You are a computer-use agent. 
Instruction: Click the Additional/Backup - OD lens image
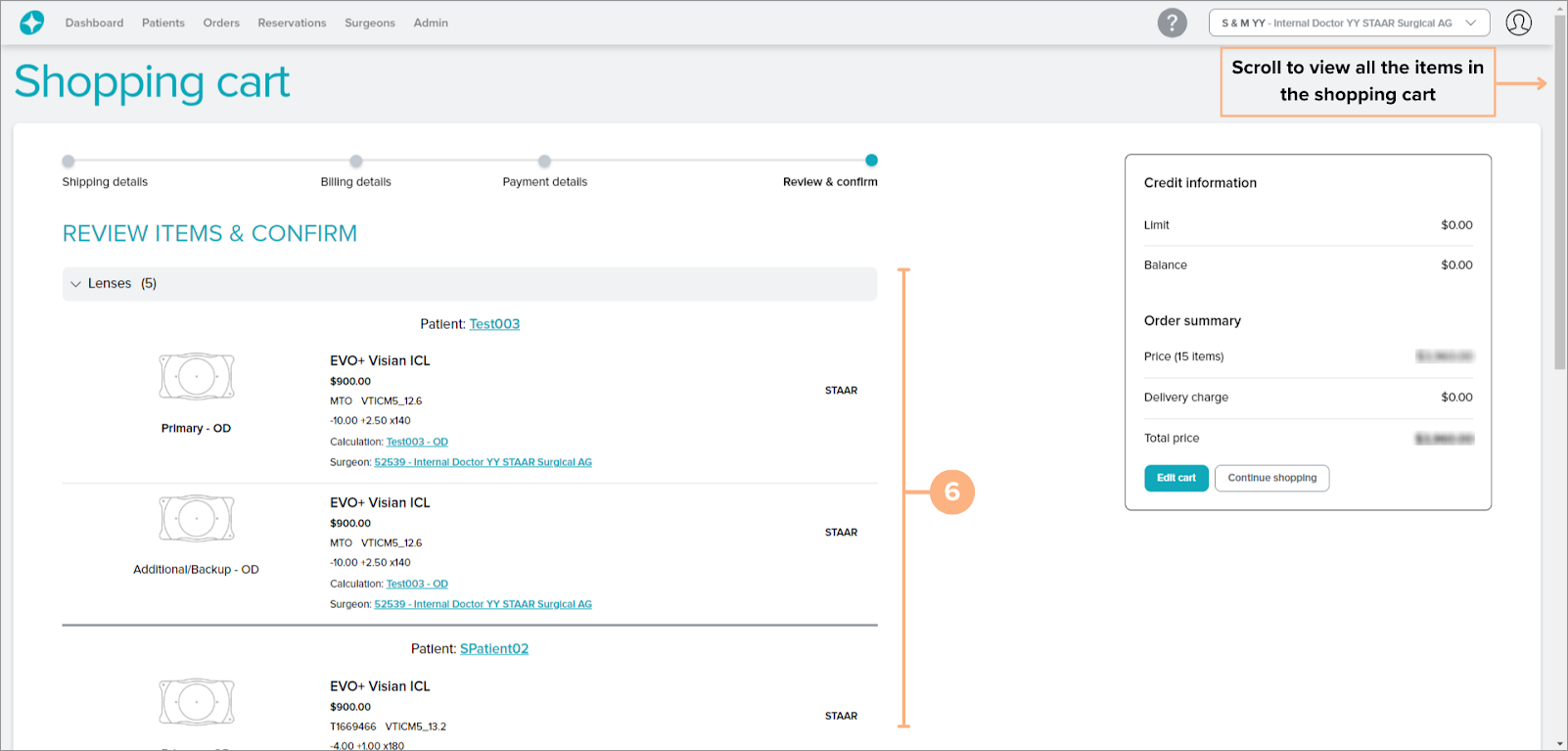[x=197, y=519]
